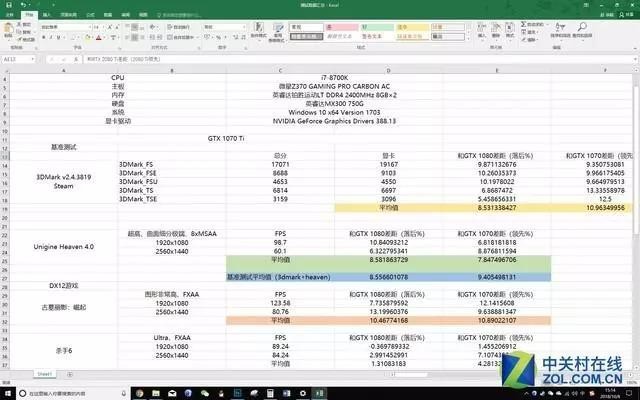This screenshot has height=400, width=640.
Task: Click the Insert cells icon
Action: click(482, 30)
